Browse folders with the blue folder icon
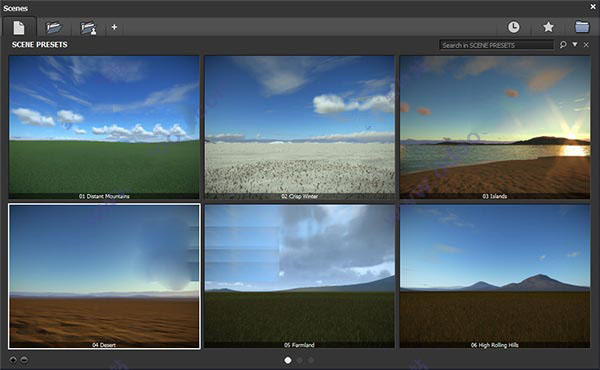 click(x=582, y=27)
